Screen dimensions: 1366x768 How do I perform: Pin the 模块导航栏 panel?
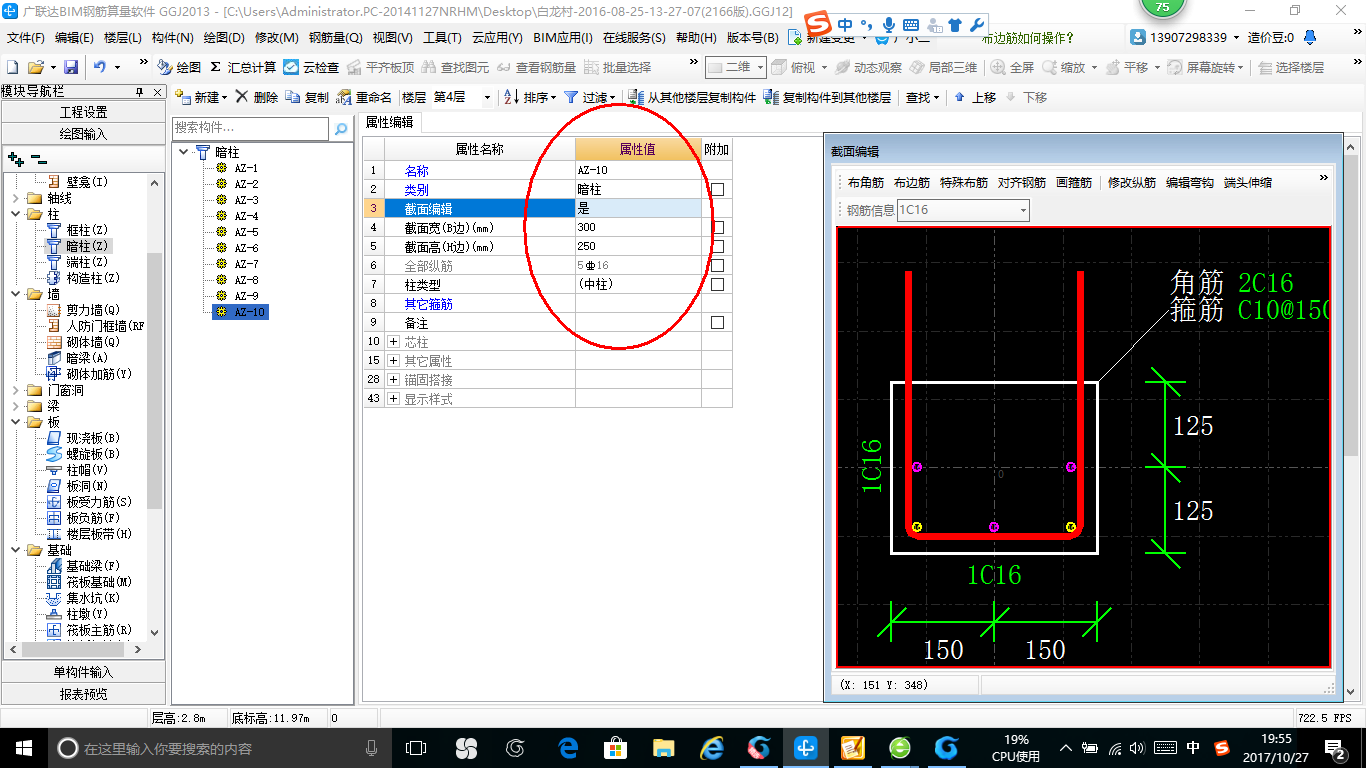coord(140,92)
